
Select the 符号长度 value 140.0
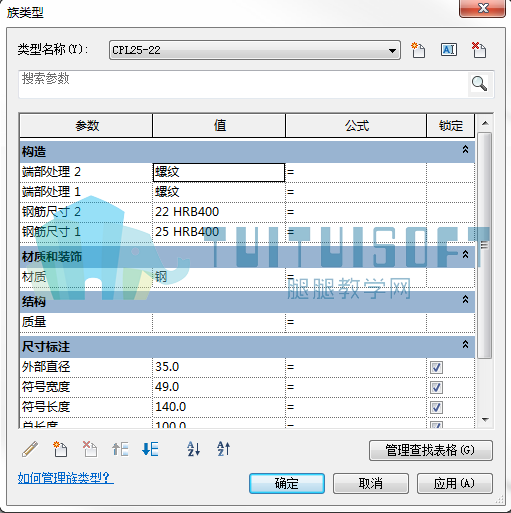pyautogui.click(x=219, y=407)
